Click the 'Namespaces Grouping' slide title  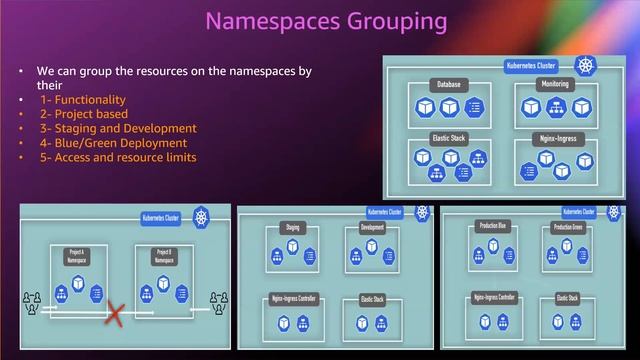coord(326,21)
